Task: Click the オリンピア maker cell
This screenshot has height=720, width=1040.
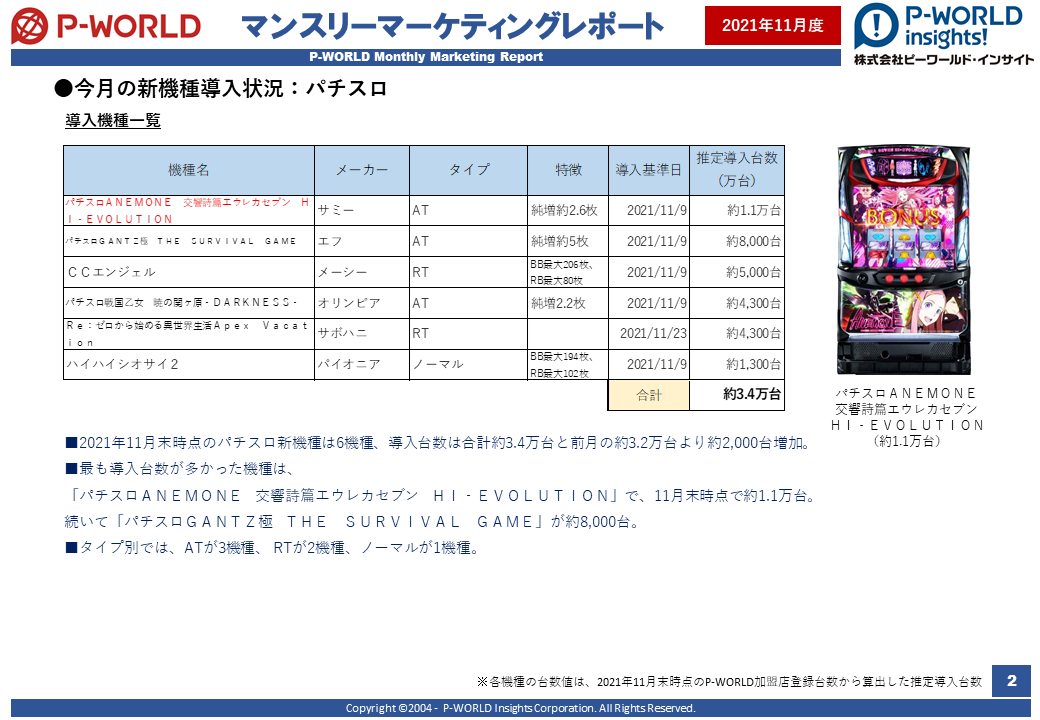Action: point(362,303)
